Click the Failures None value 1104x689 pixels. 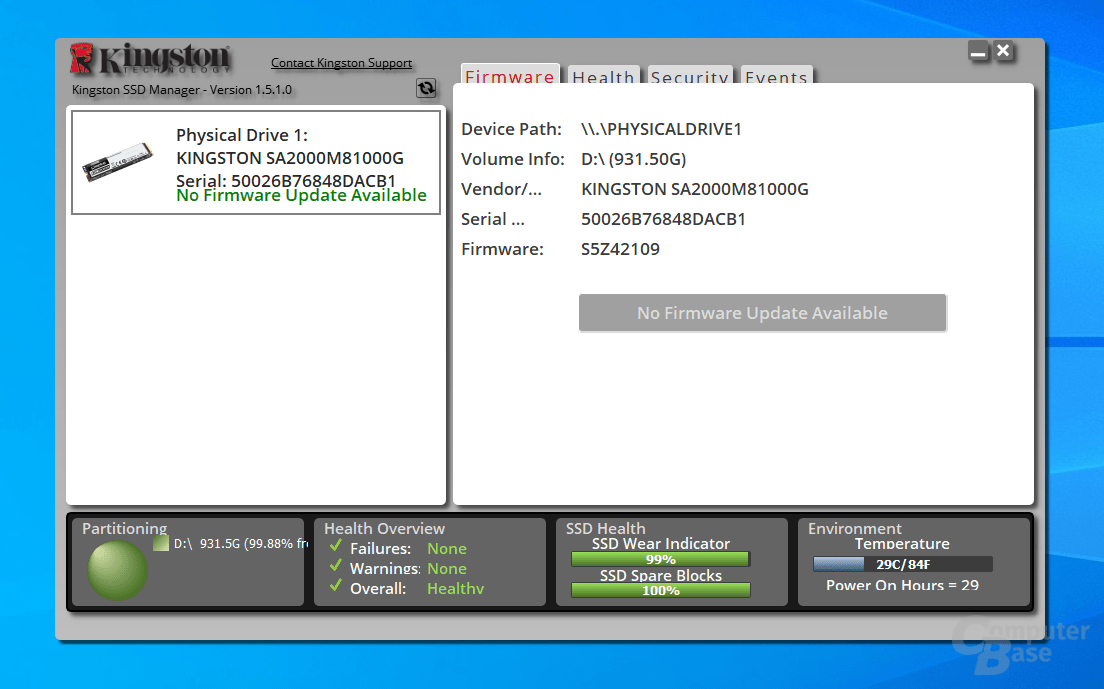point(447,548)
